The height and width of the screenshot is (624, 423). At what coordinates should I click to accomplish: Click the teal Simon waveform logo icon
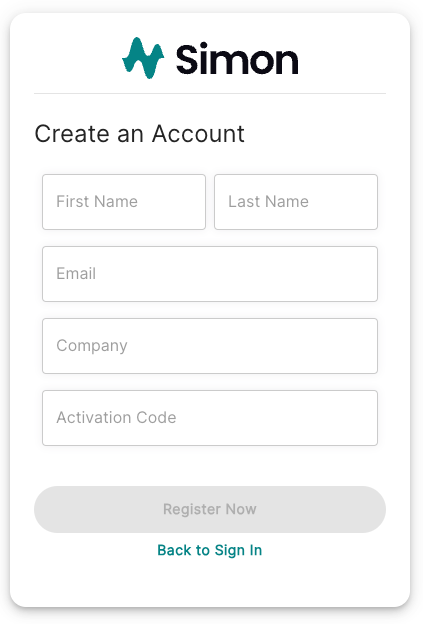point(143,58)
